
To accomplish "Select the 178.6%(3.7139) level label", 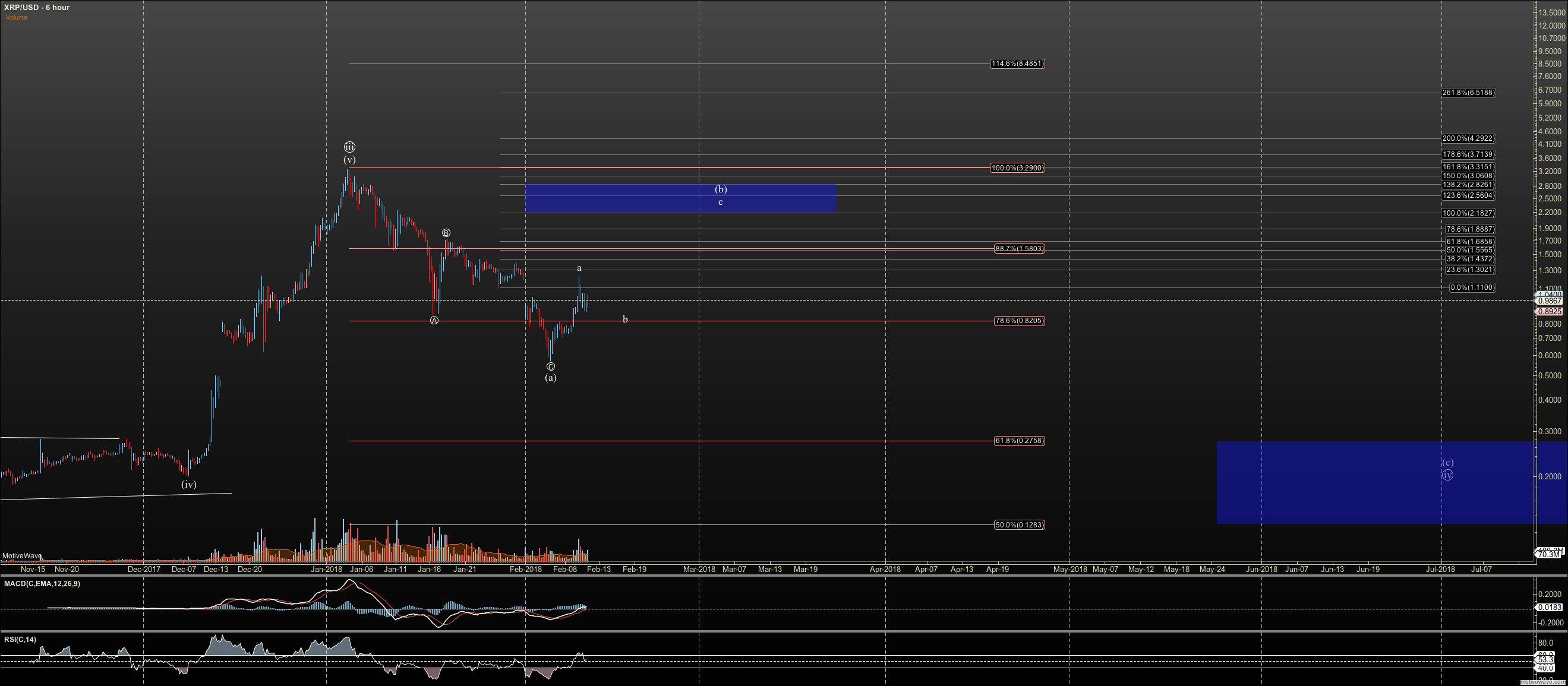I will [1468, 154].
